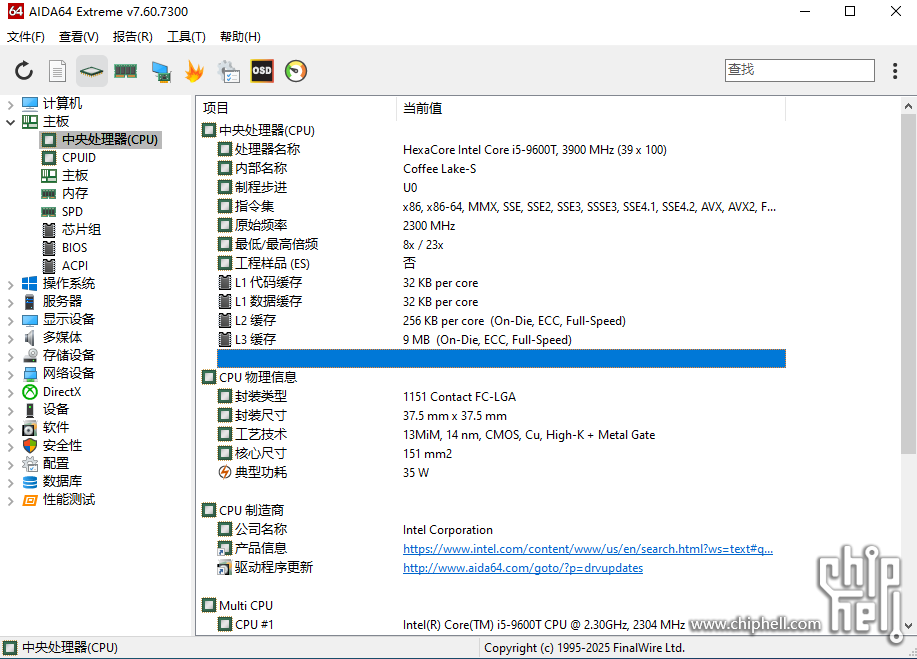Click the server tower icon beside 服务器

(x=30, y=302)
